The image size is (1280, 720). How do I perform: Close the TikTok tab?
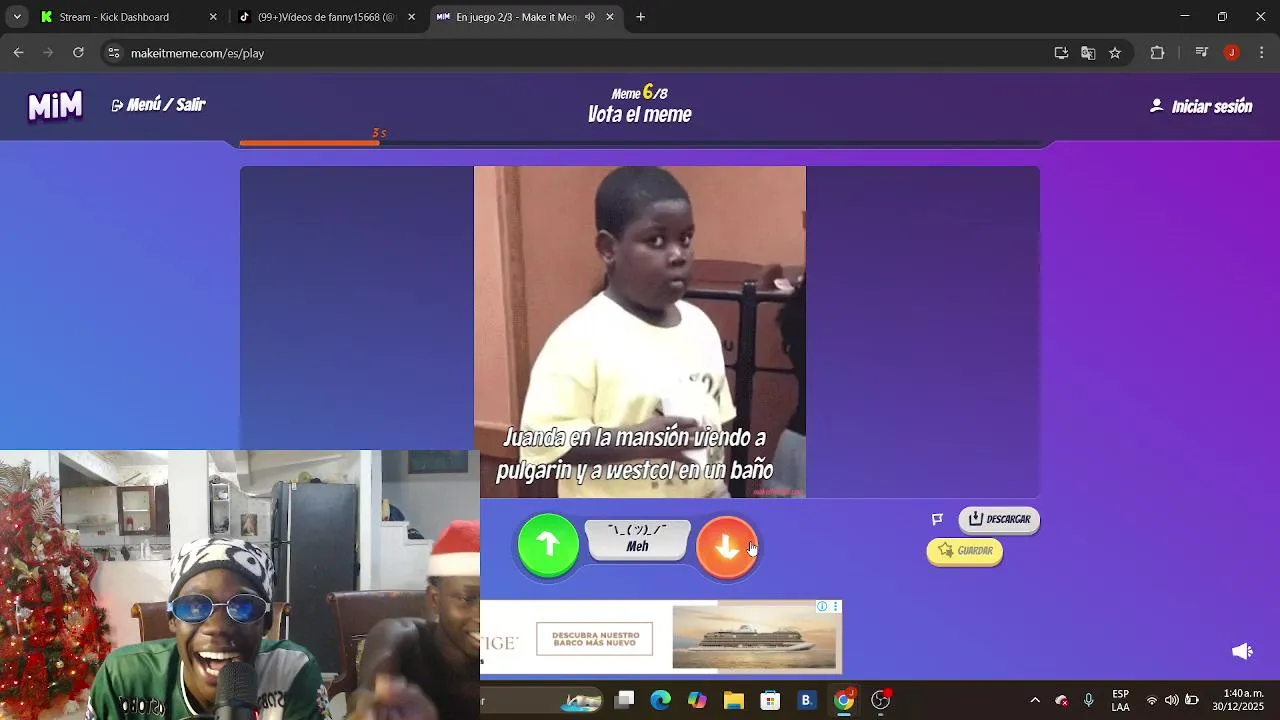411,17
